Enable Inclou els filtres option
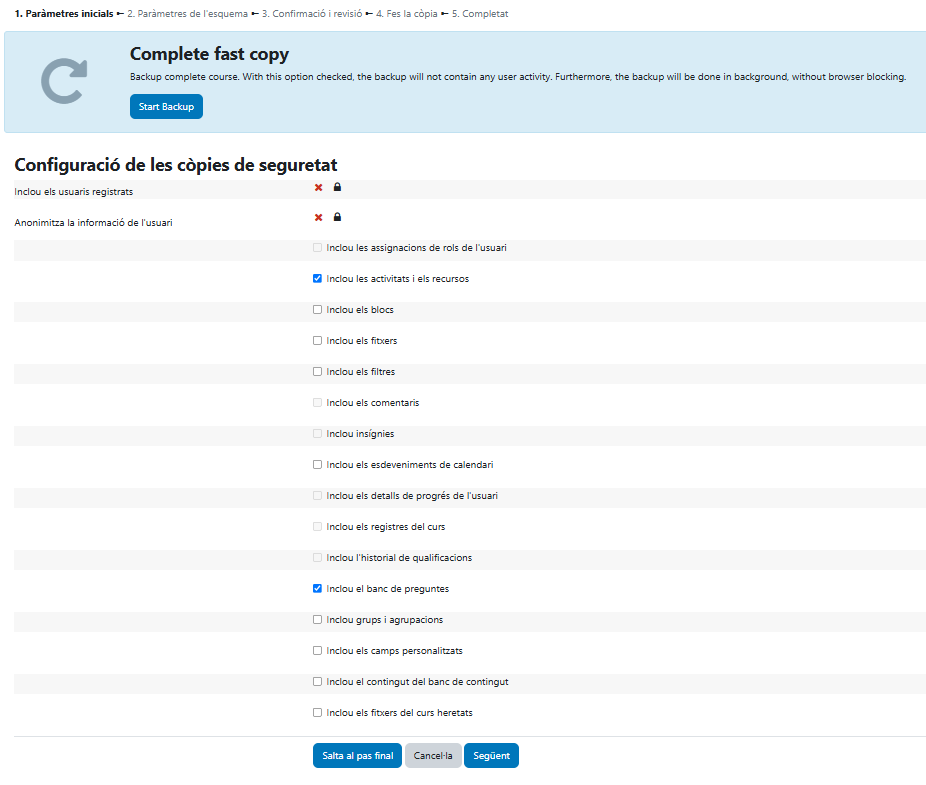Screen dimensions: 926x785 318,372
